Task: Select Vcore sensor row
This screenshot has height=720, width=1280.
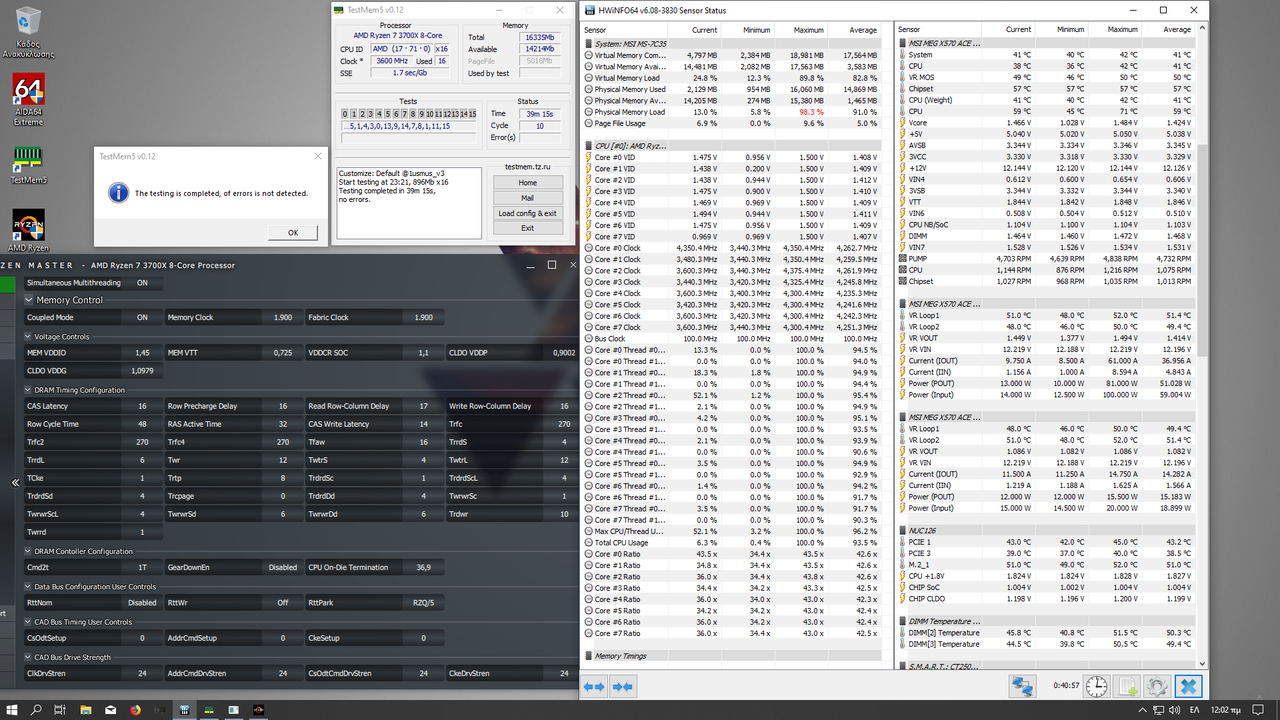Action: 1046,123
